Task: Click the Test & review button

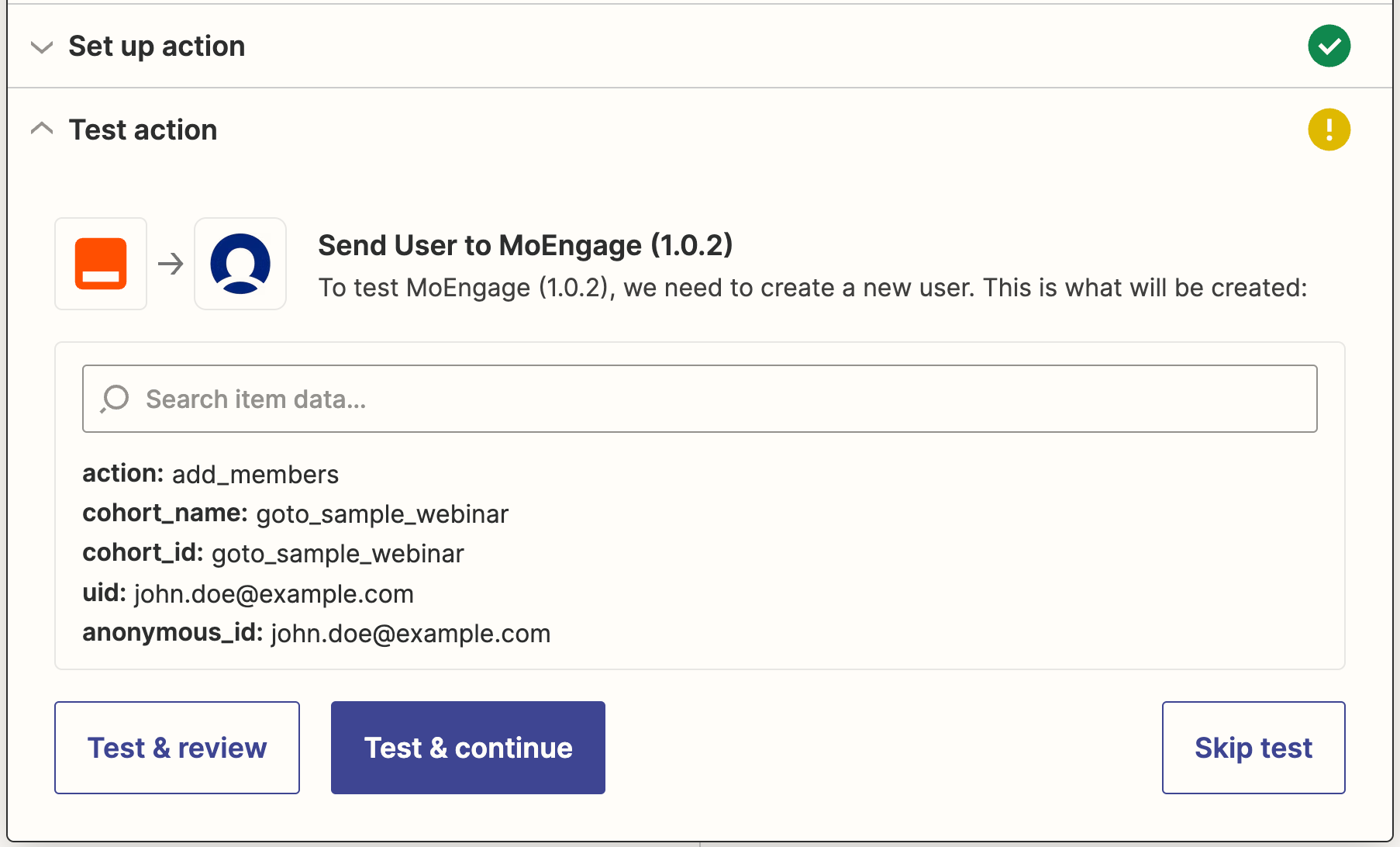Action: [177, 748]
